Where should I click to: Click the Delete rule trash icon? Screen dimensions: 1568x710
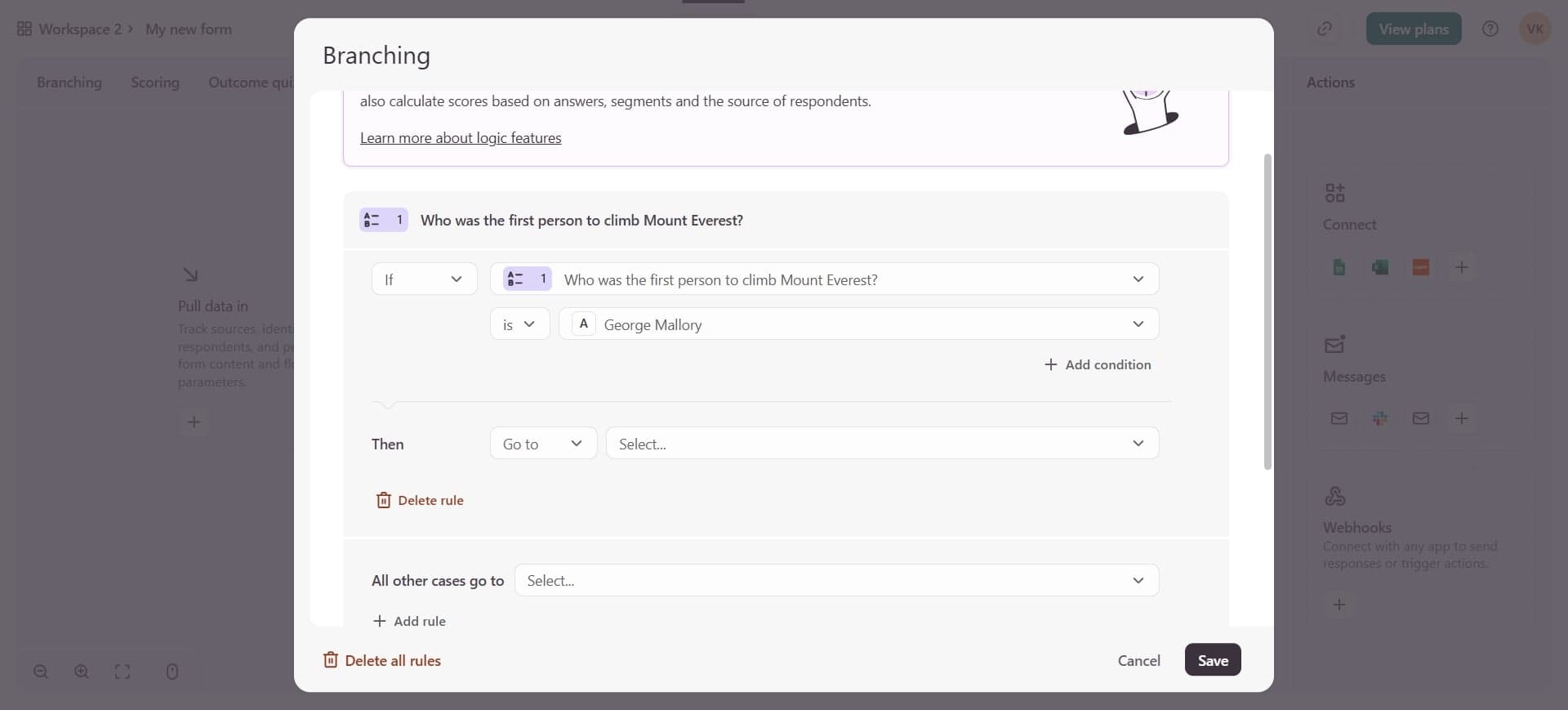point(383,500)
